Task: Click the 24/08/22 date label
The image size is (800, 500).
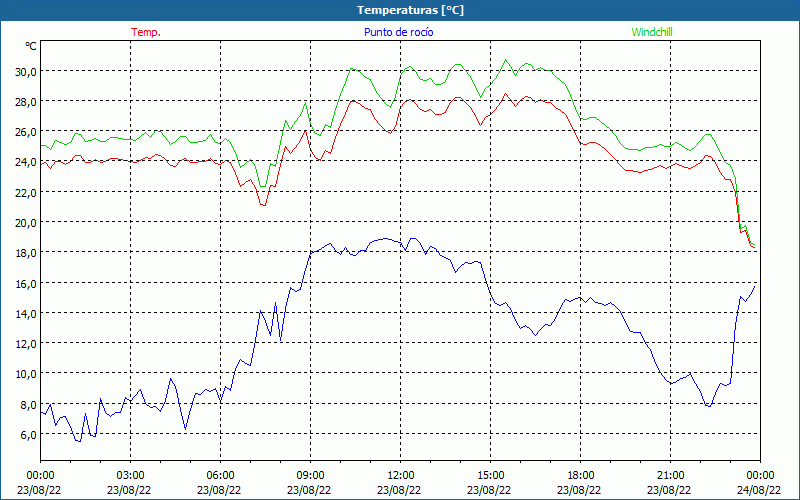Action: [x=760, y=490]
